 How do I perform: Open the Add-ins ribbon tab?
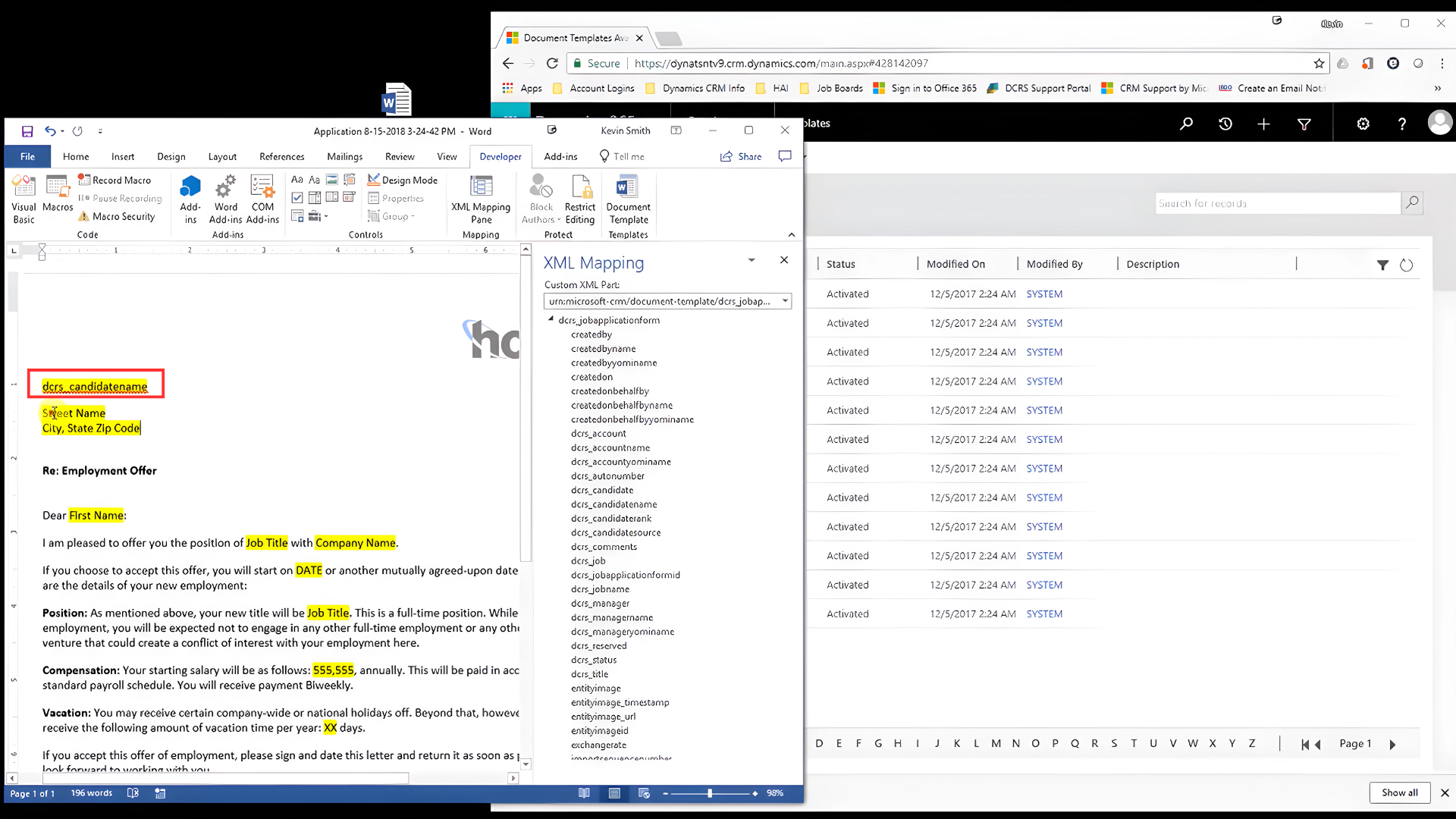tap(560, 156)
